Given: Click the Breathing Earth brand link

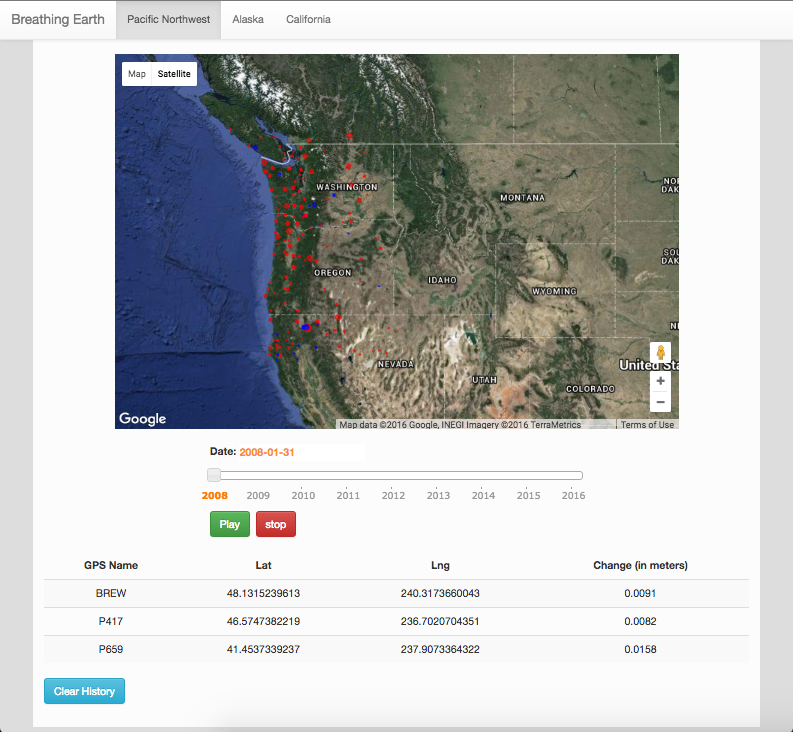Looking at the screenshot, I should (x=58, y=19).
